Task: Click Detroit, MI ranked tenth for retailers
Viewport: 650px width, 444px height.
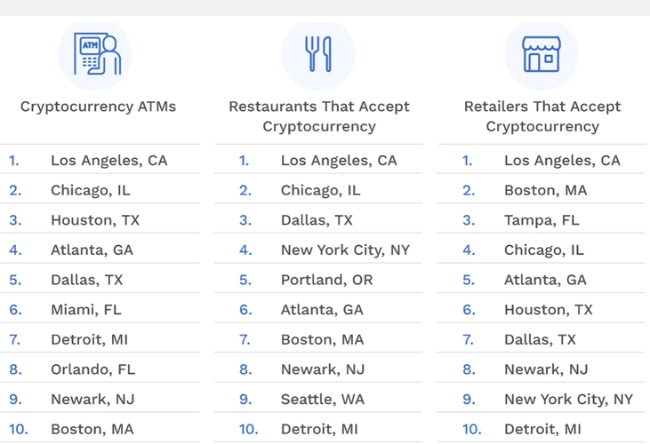Action: coord(543,429)
